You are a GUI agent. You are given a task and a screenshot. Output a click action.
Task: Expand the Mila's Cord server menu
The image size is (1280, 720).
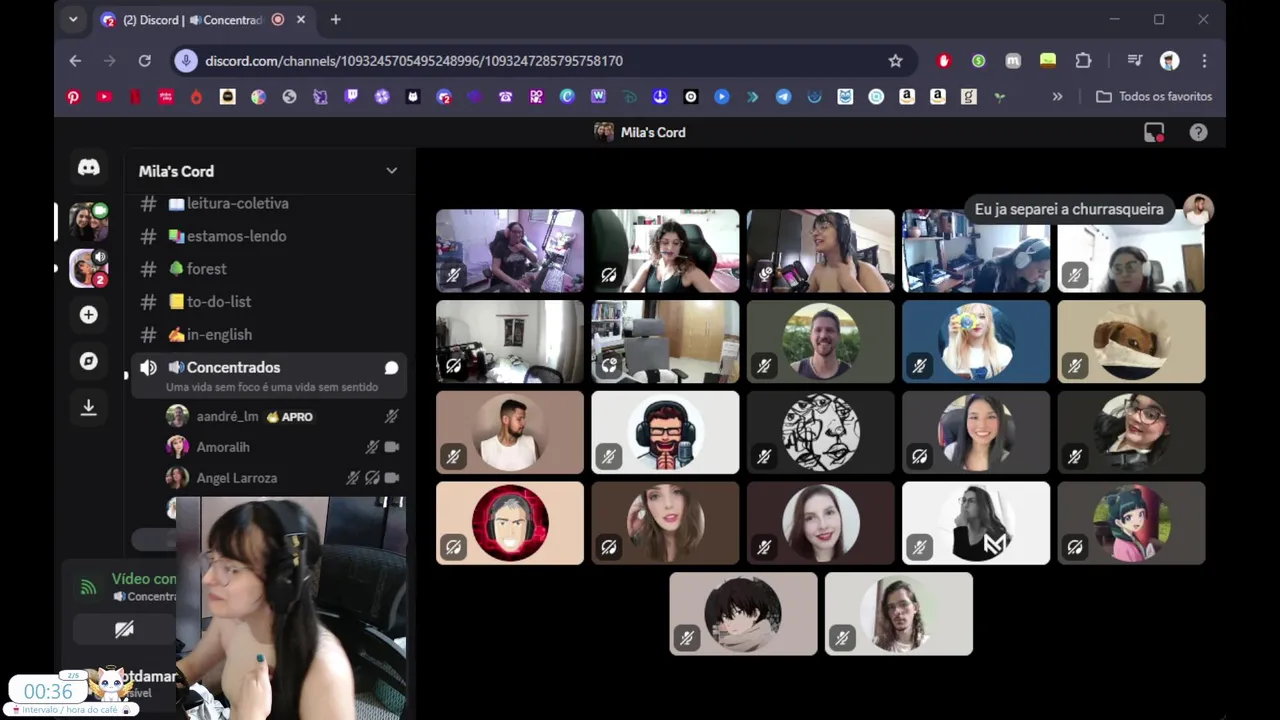[x=391, y=171]
